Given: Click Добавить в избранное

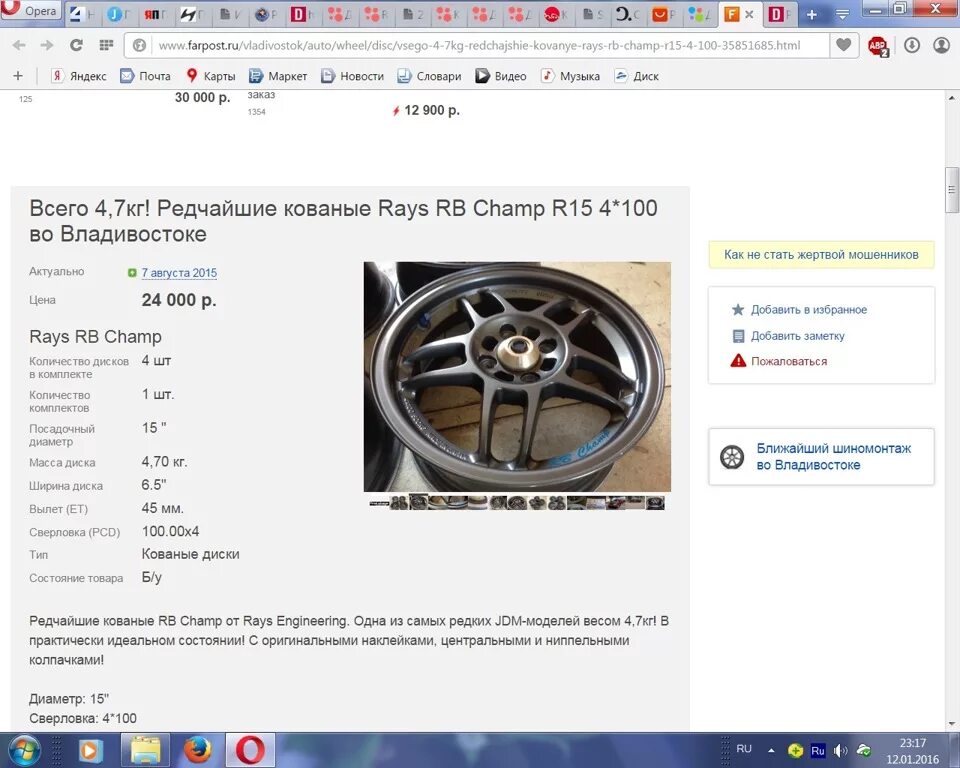Looking at the screenshot, I should pos(809,310).
